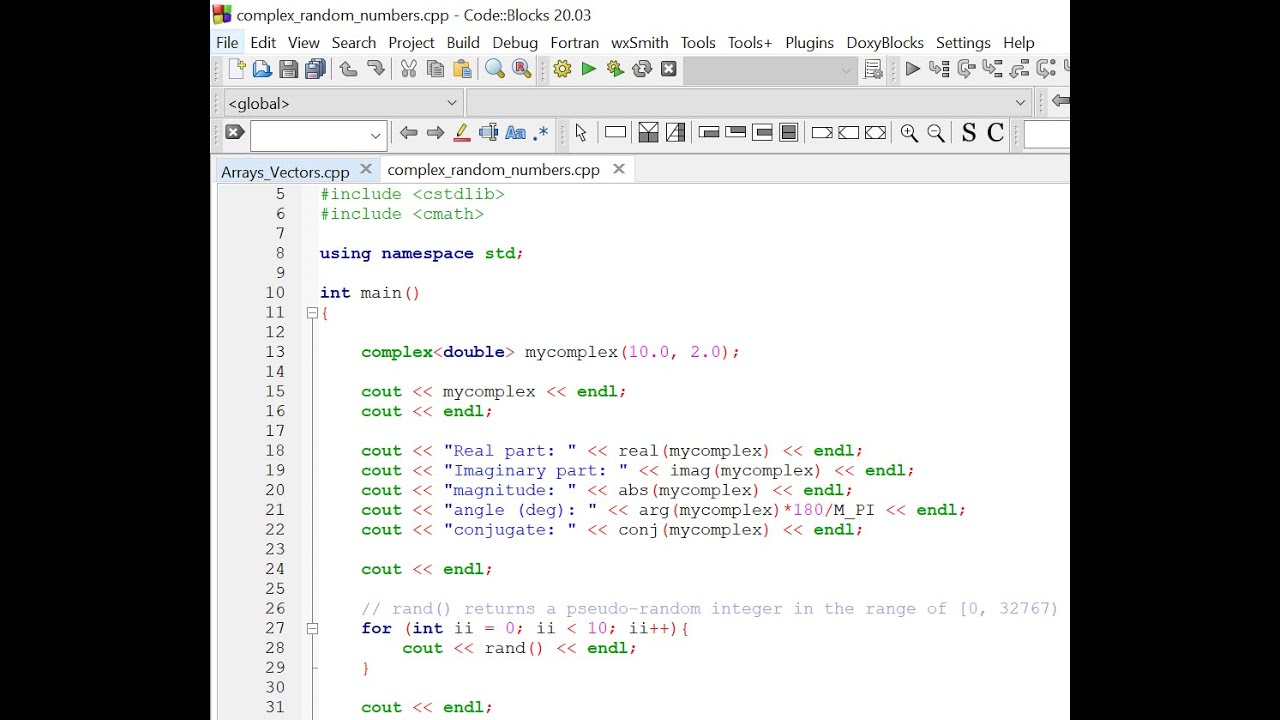Zoom in with magnifier plus icon

pos(909,133)
